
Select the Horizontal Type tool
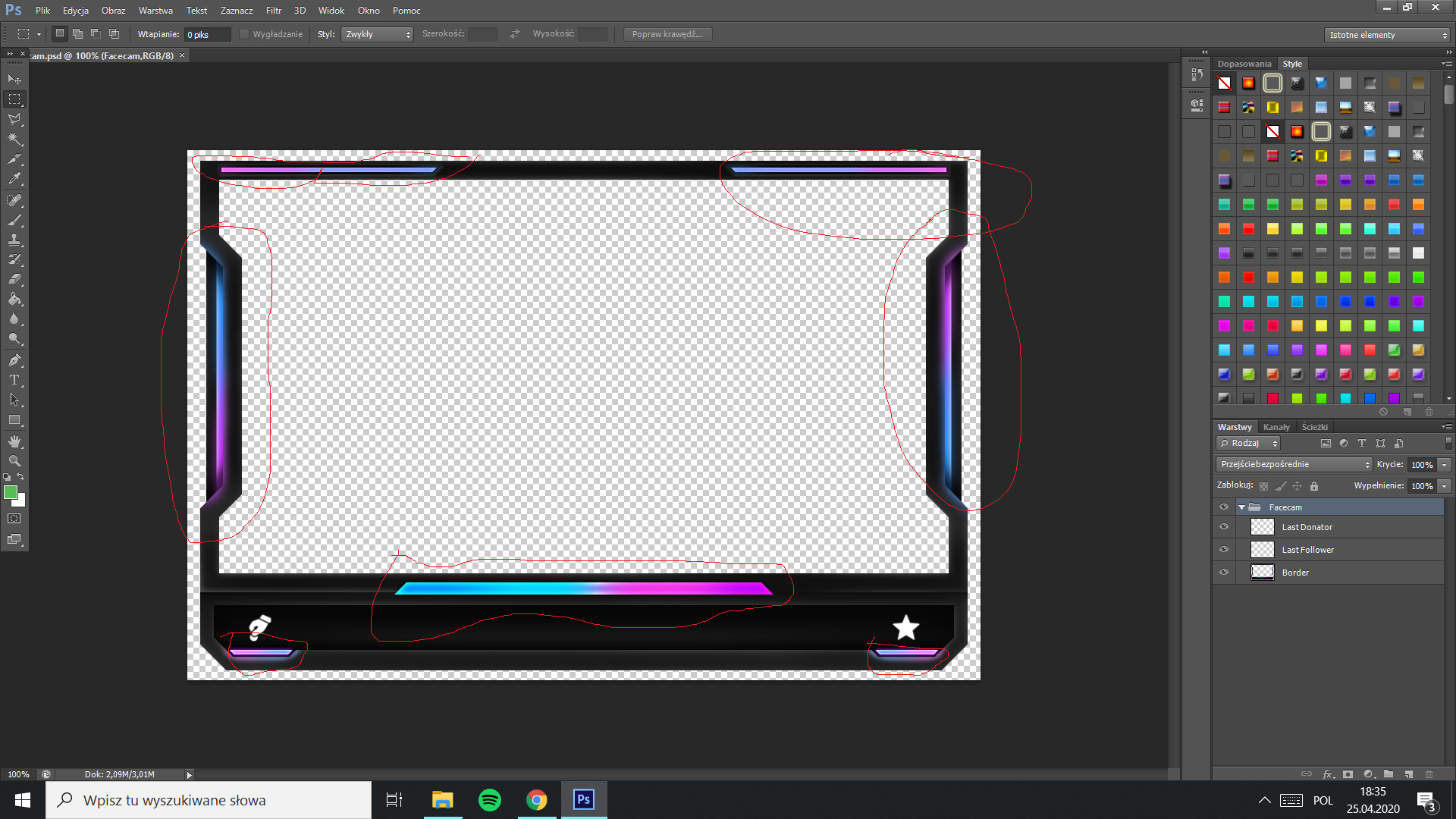point(14,380)
